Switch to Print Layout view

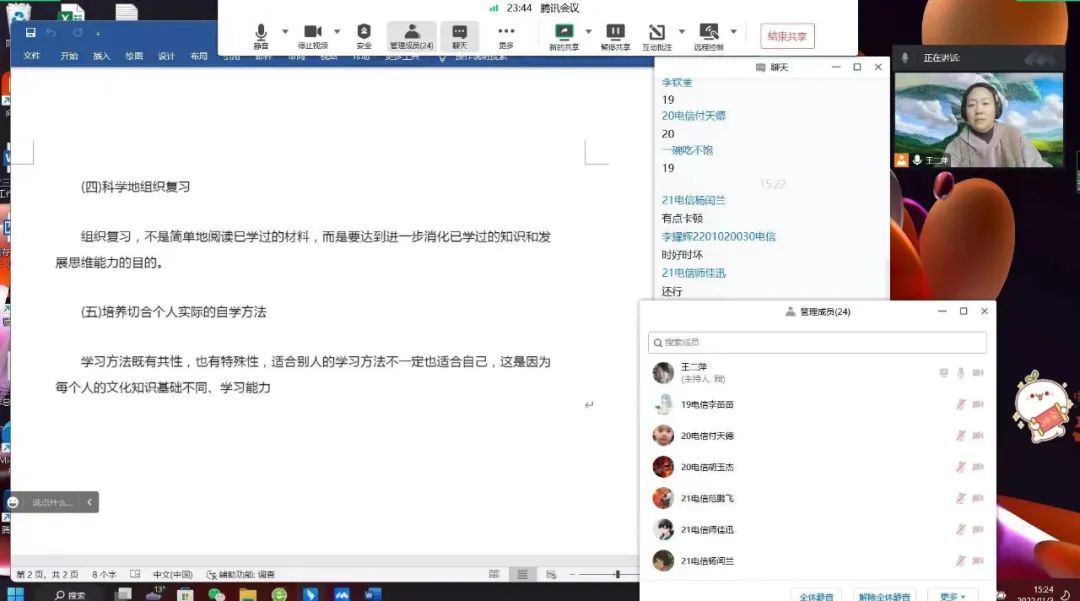(523, 574)
